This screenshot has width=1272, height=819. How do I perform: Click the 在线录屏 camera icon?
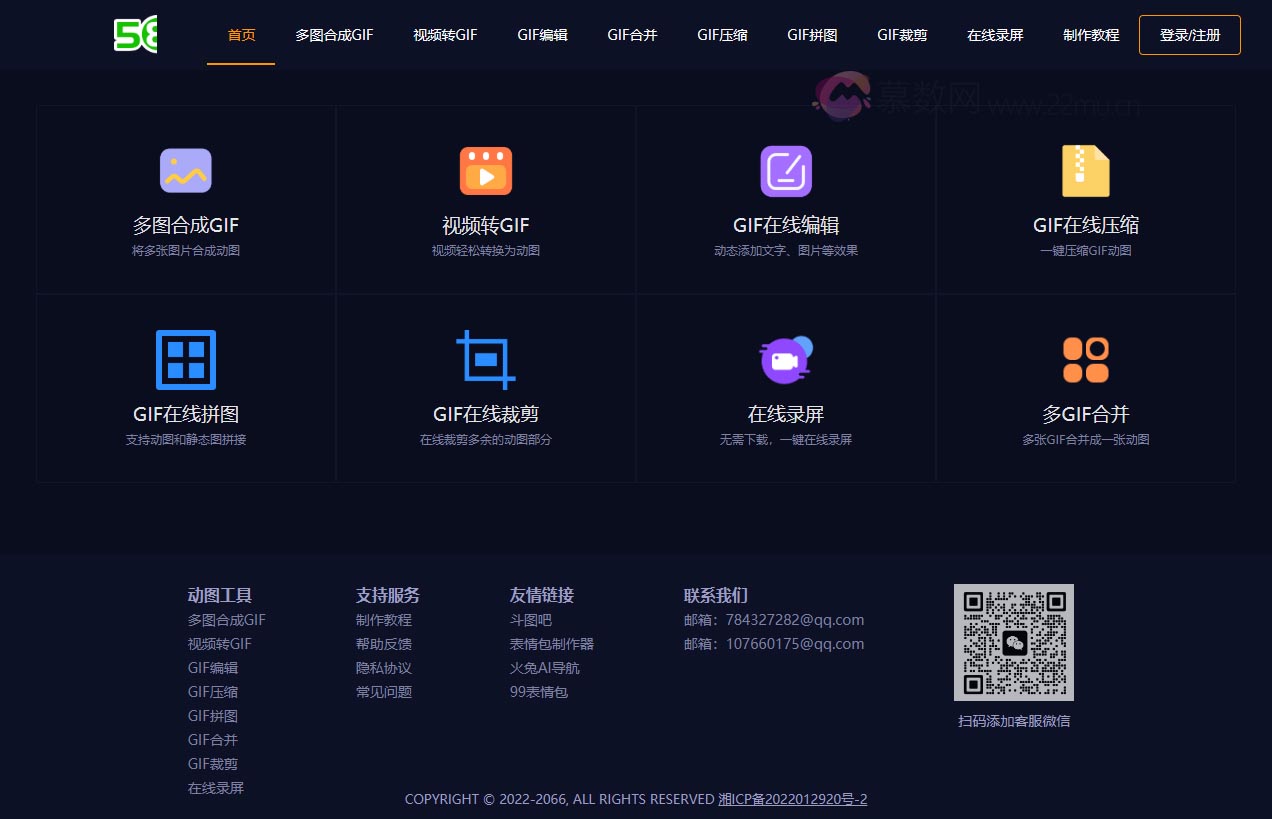786,360
